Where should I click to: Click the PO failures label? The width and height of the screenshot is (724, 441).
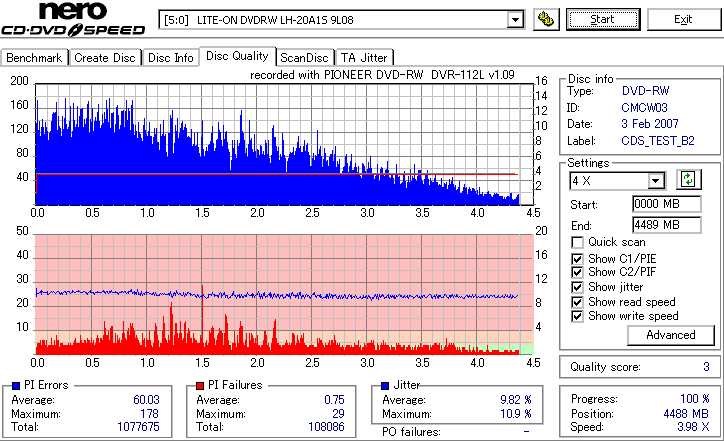(411, 432)
